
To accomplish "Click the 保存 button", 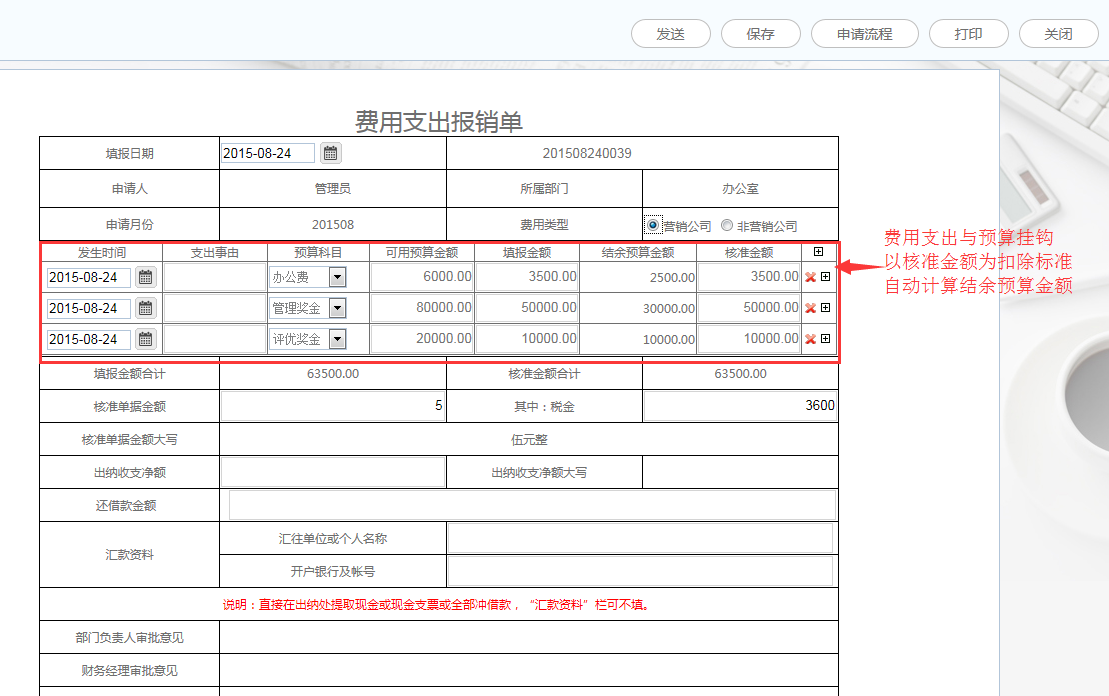I will (x=760, y=33).
